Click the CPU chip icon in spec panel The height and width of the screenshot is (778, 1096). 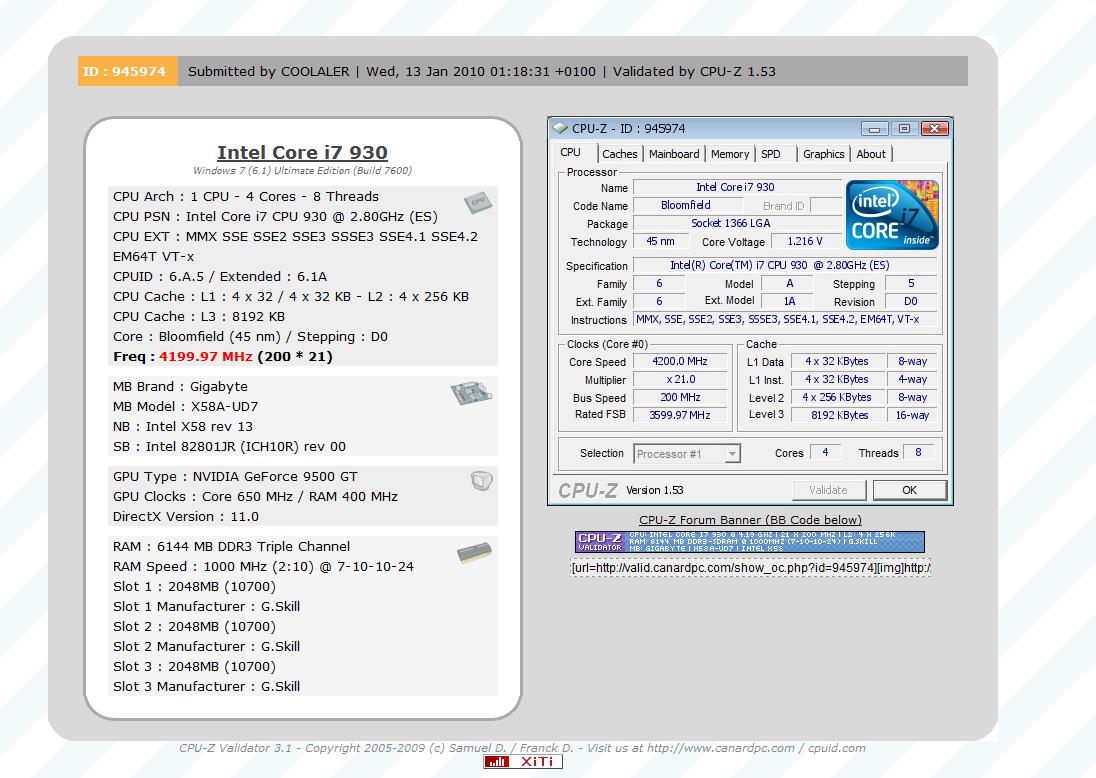tap(478, 203)
